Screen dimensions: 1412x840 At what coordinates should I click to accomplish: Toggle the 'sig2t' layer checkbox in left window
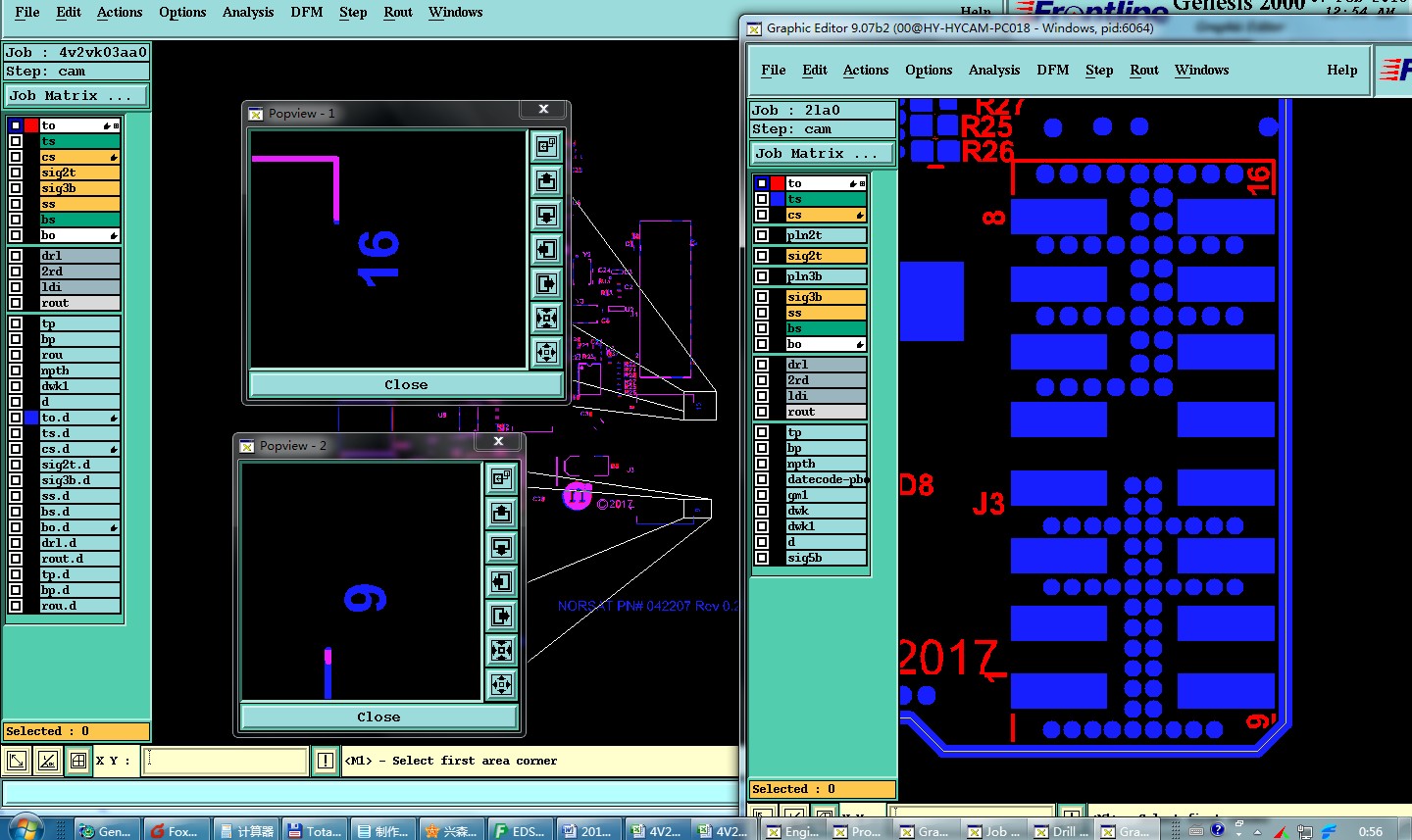coord(16,173)
